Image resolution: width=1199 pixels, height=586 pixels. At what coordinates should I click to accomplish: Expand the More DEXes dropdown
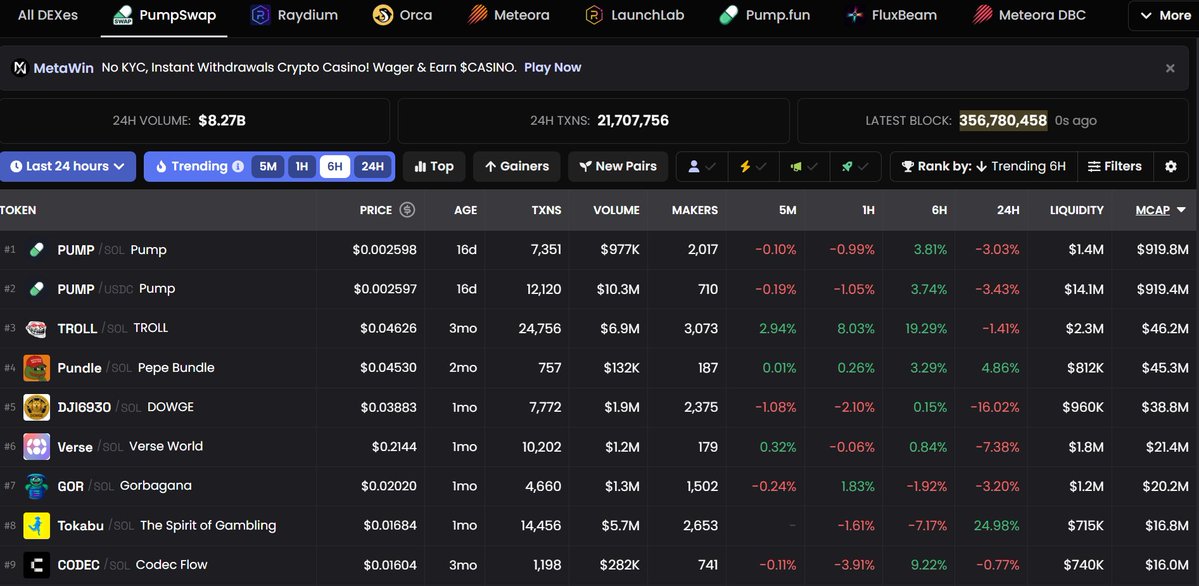[1164, 15]
